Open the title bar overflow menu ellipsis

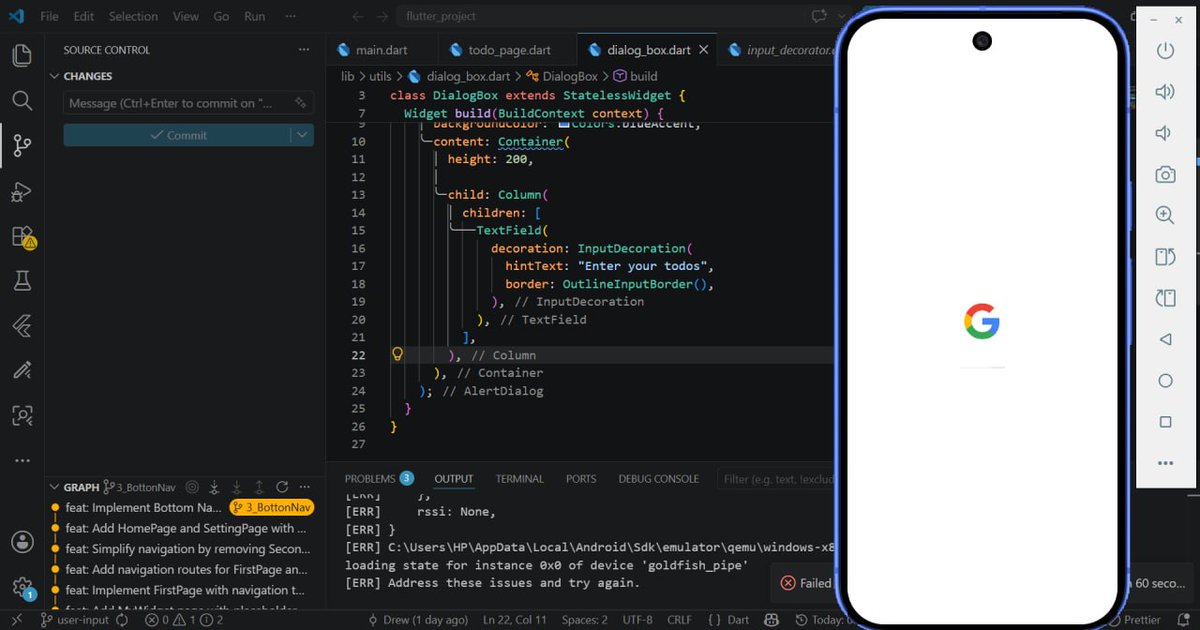coord(291,16)
